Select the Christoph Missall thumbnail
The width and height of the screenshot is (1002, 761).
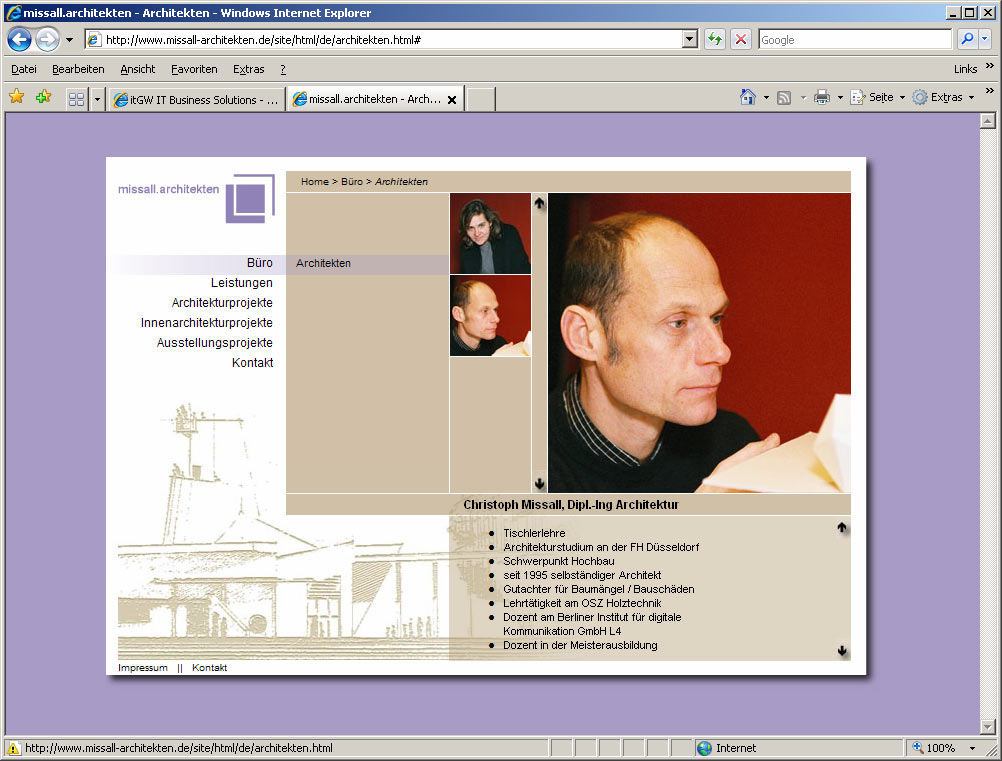click(490, 316)
